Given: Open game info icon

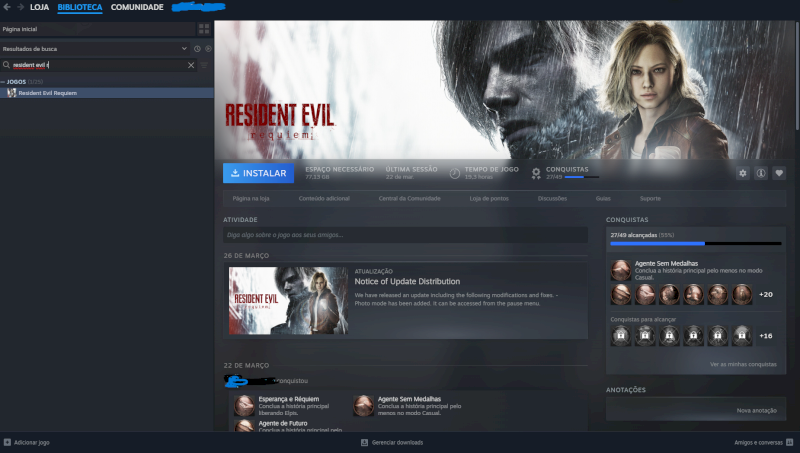Looking at the screenshot, I should (x=761, y=173).
